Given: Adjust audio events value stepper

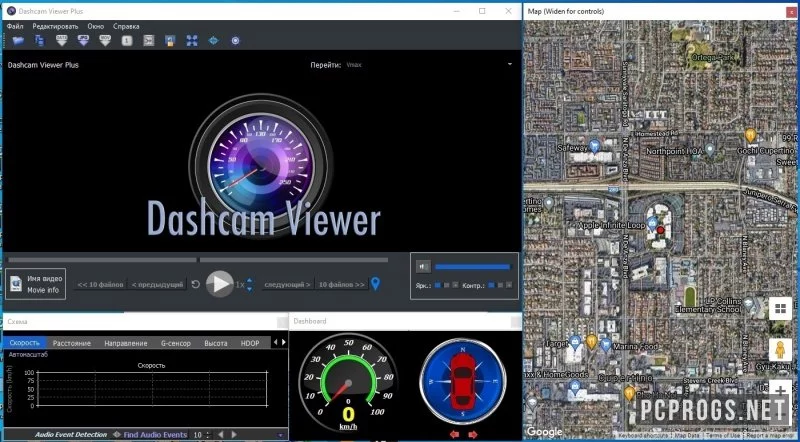Looking at the screenshot, I should (x=208, y=435).
